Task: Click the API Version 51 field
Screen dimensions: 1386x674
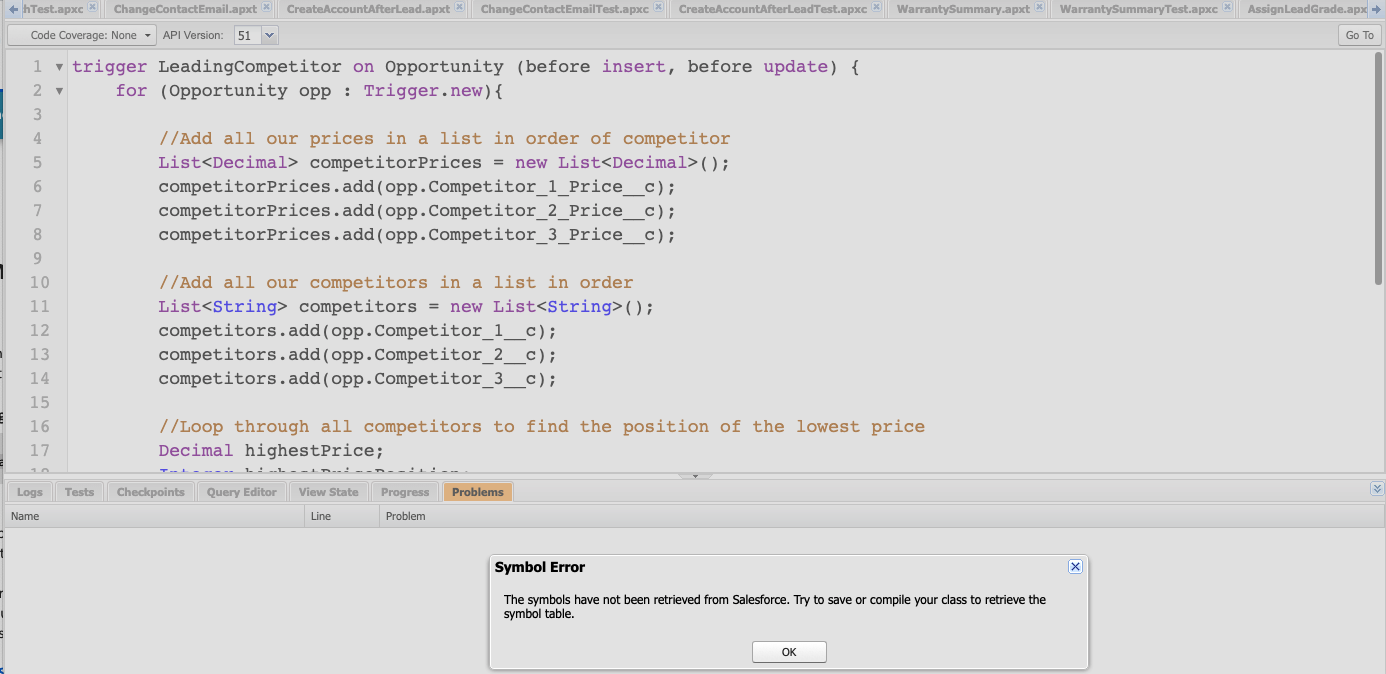Action: [x=248, y=35]
